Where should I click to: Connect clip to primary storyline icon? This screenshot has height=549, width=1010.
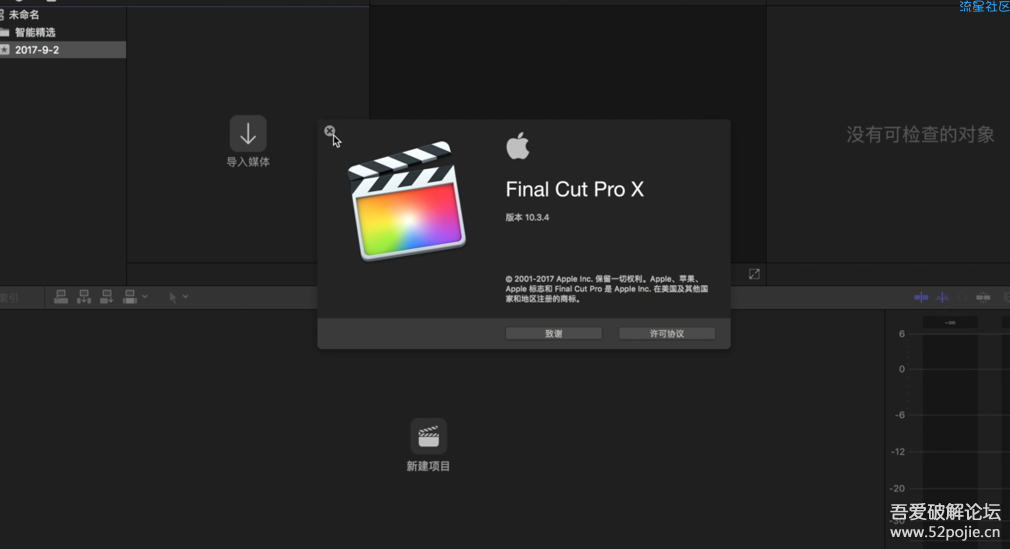point(61,296)
